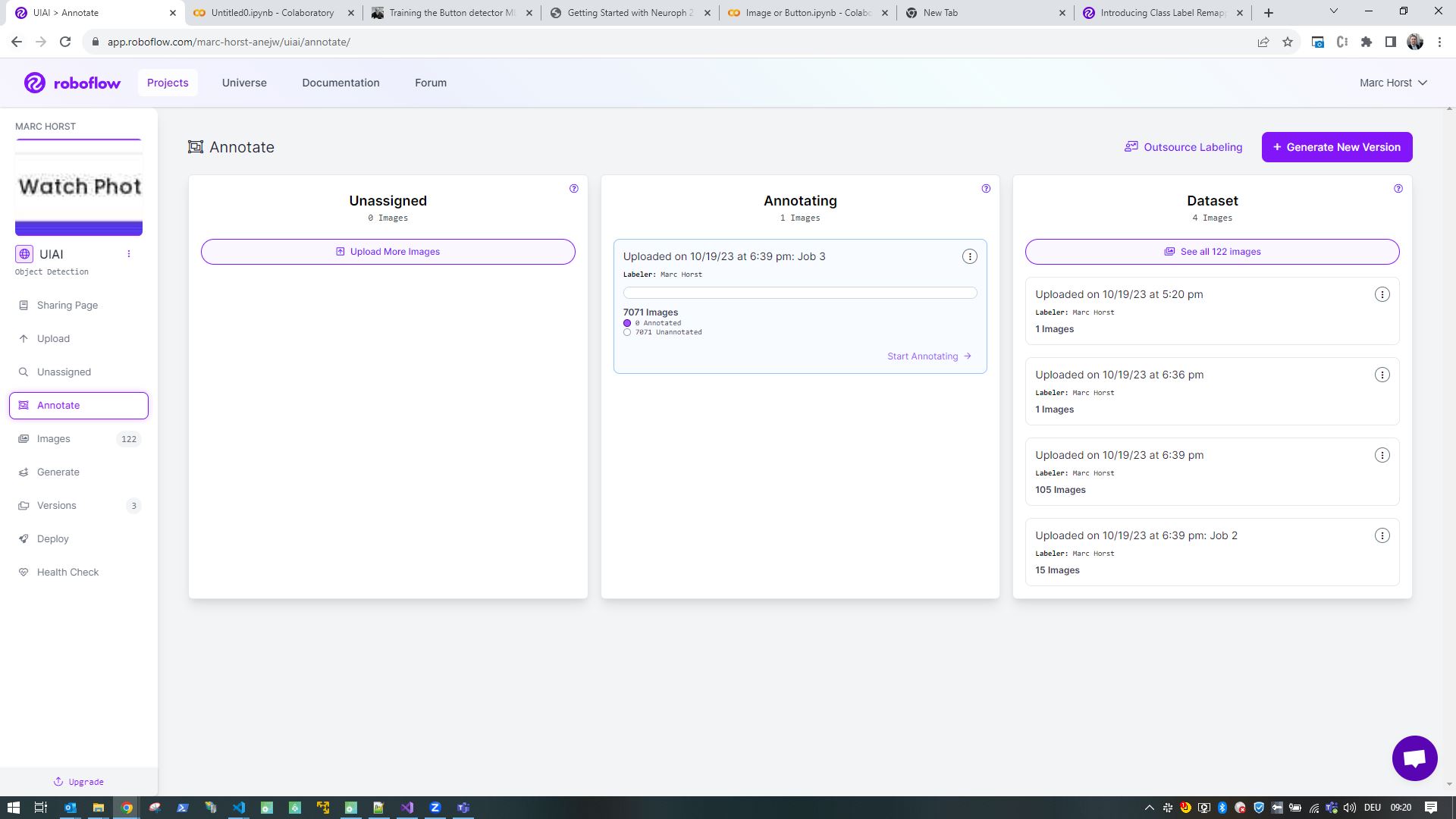Click Generate New Version button

[1337, 147]
